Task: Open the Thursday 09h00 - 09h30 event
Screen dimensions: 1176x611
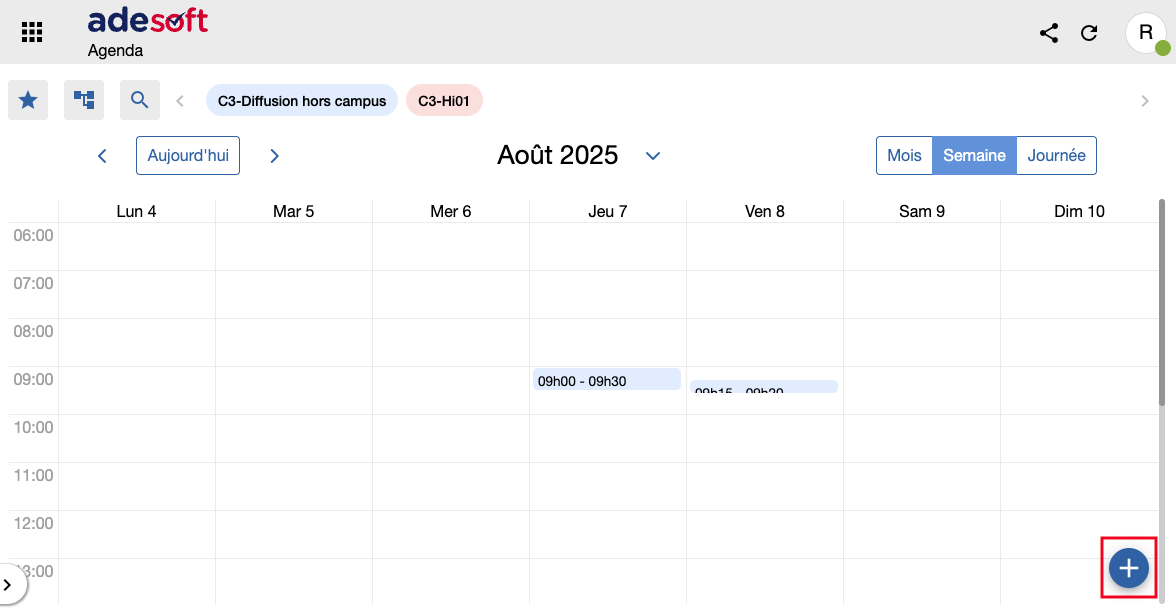Action: [607, 380]
